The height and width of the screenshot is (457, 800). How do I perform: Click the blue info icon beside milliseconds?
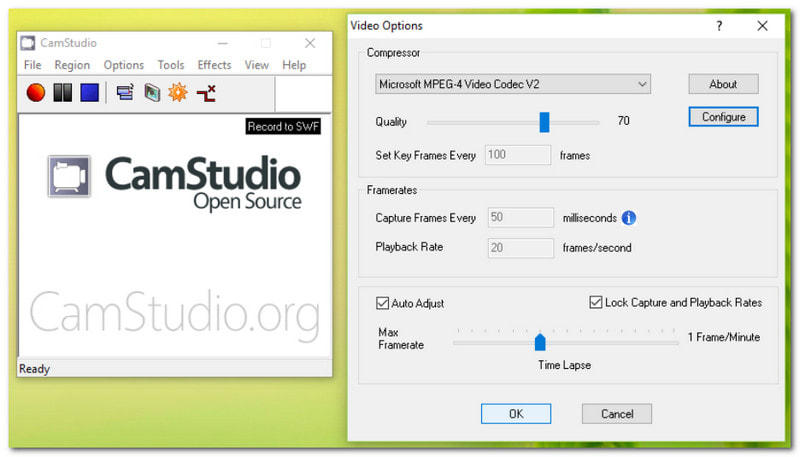point(629,218)
